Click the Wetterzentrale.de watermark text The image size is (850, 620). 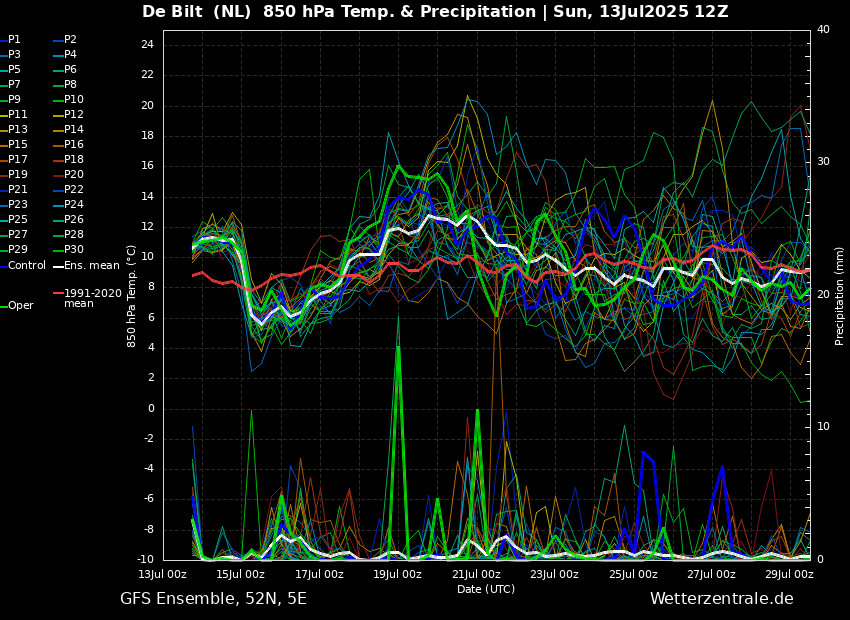(722, 599)
